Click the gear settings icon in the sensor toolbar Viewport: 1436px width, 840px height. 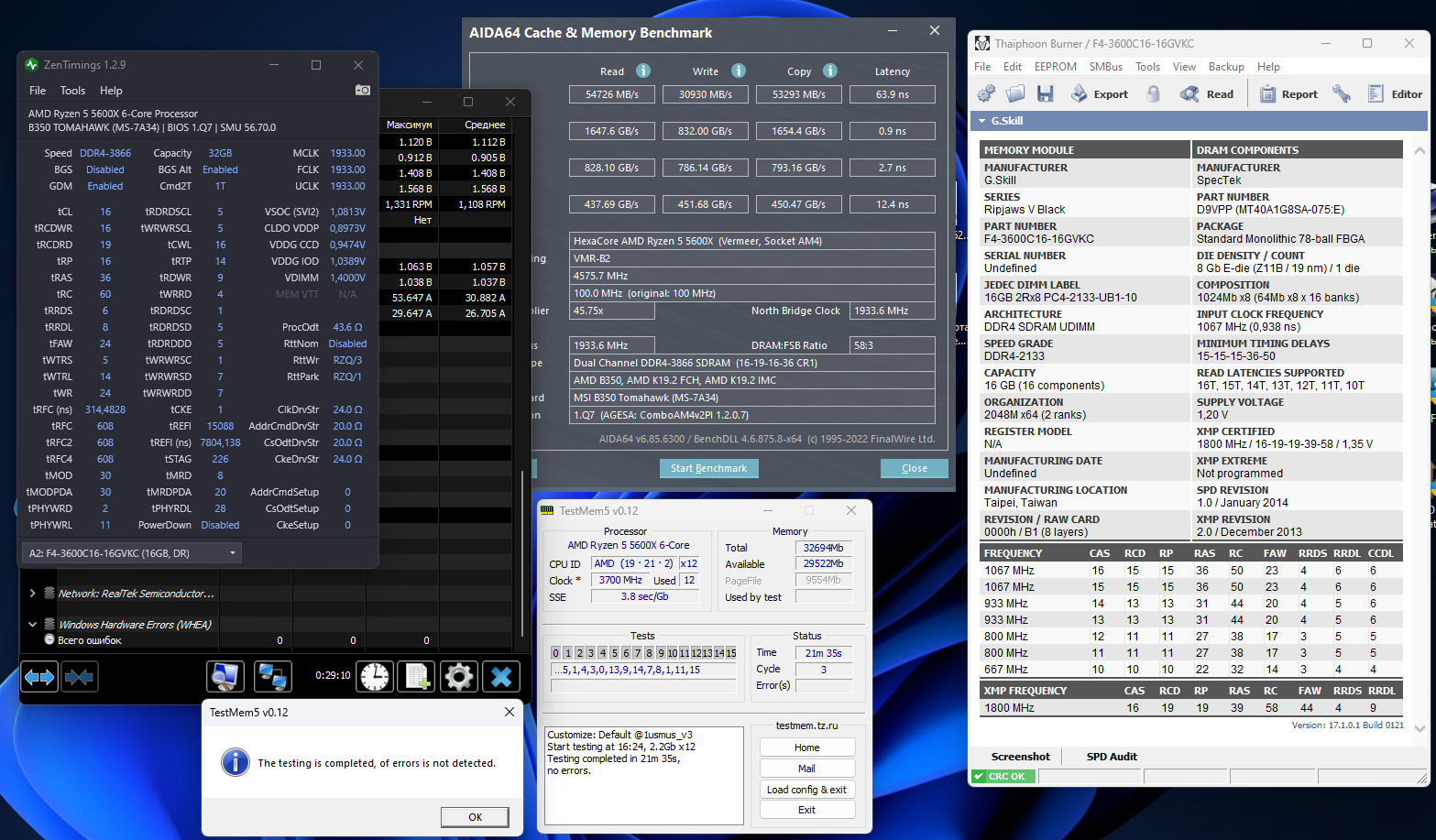(458, 676)
